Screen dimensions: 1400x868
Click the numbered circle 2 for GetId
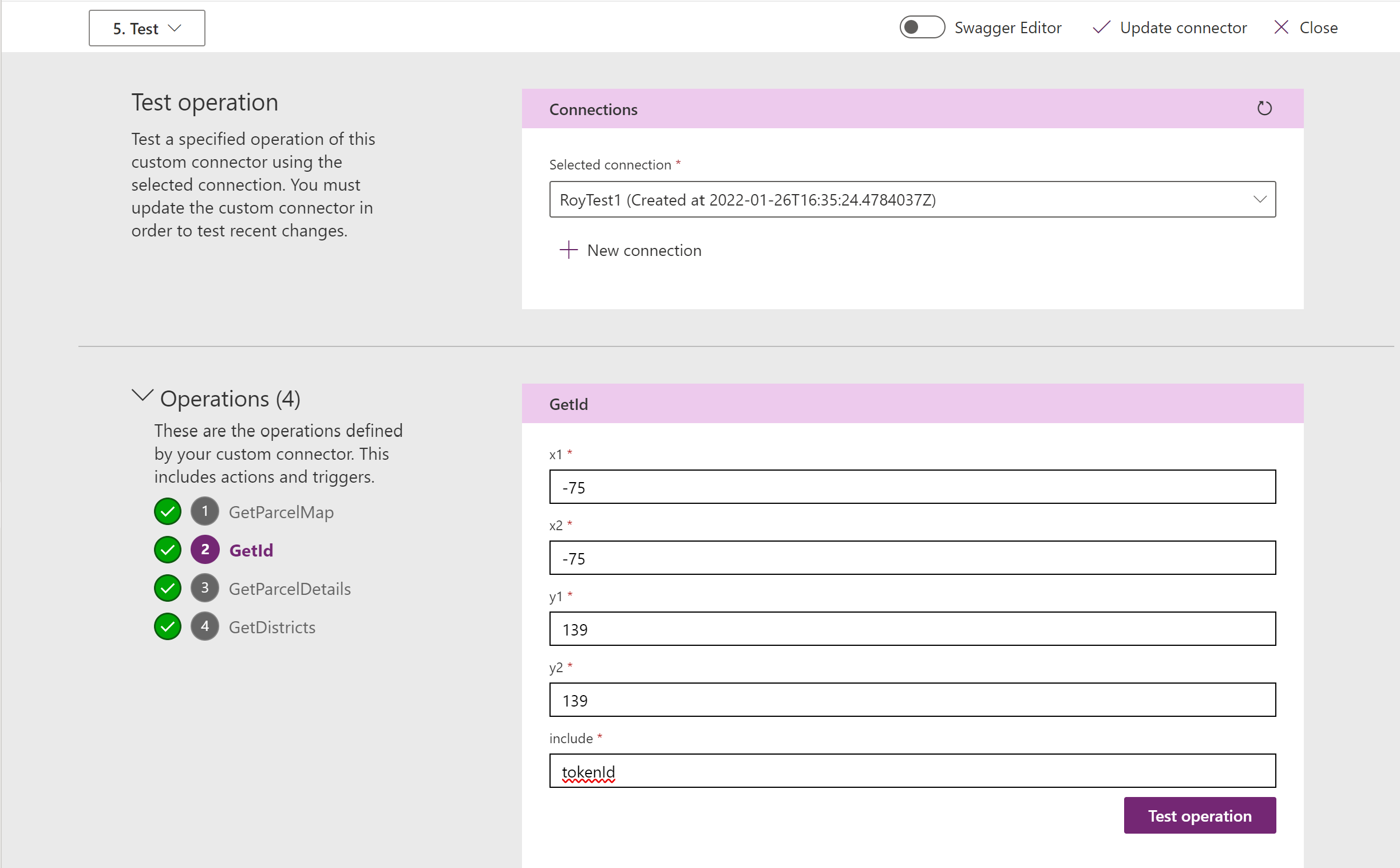coord(205,550)
